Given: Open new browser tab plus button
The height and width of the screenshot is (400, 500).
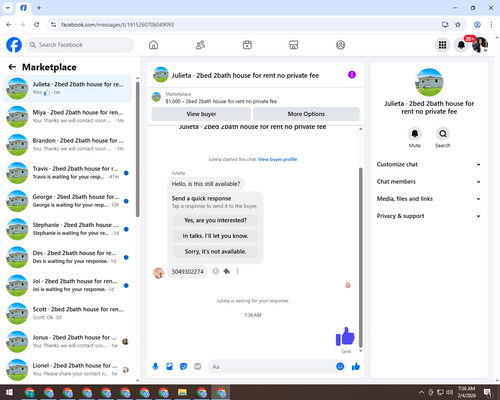Looking at the screenshot, I should click(39, 8).
